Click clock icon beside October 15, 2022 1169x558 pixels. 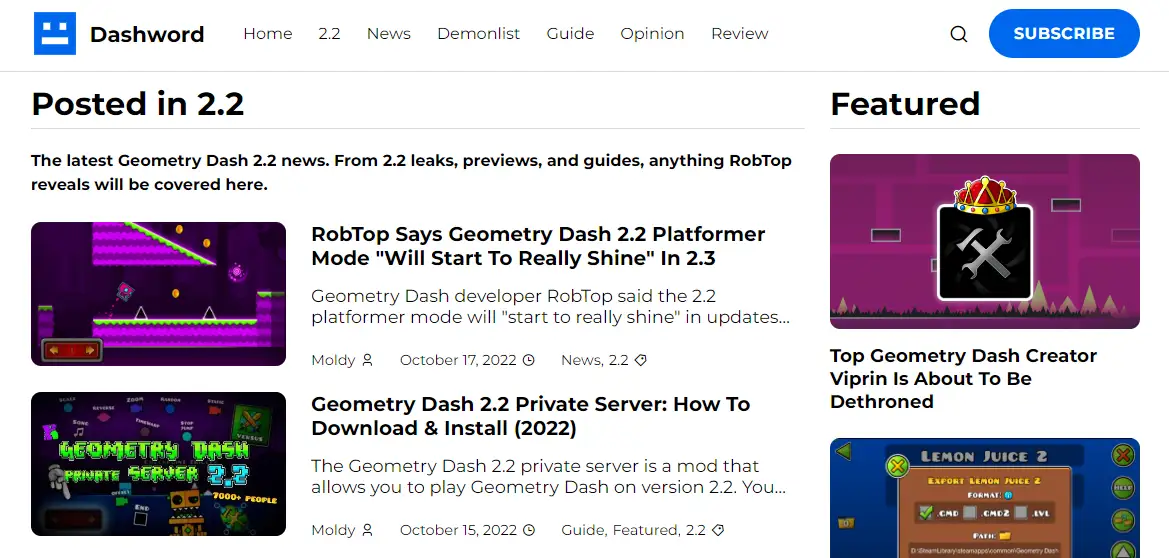529,530
